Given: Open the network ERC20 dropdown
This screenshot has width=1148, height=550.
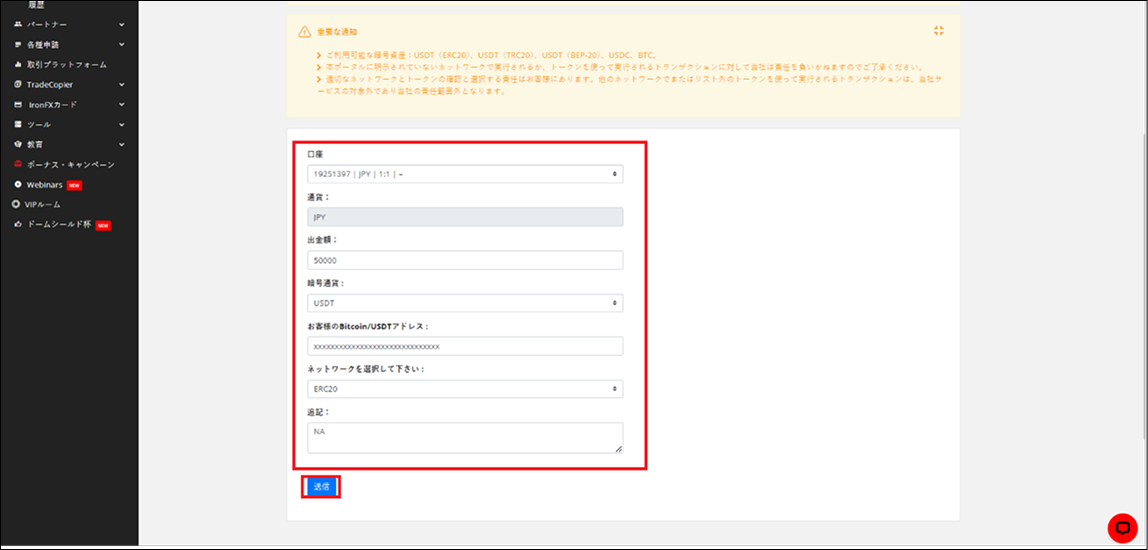Looking at the screenshot, I should pyautogui.click(x=465, y=389).
